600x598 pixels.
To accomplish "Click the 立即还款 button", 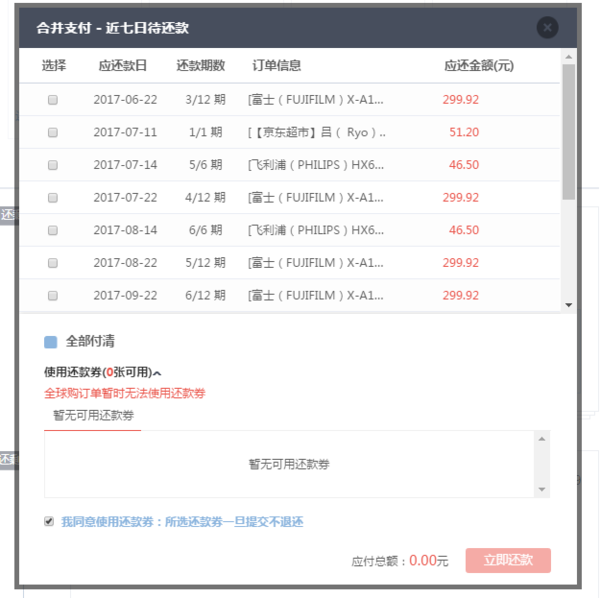I will tap(508, 560).
